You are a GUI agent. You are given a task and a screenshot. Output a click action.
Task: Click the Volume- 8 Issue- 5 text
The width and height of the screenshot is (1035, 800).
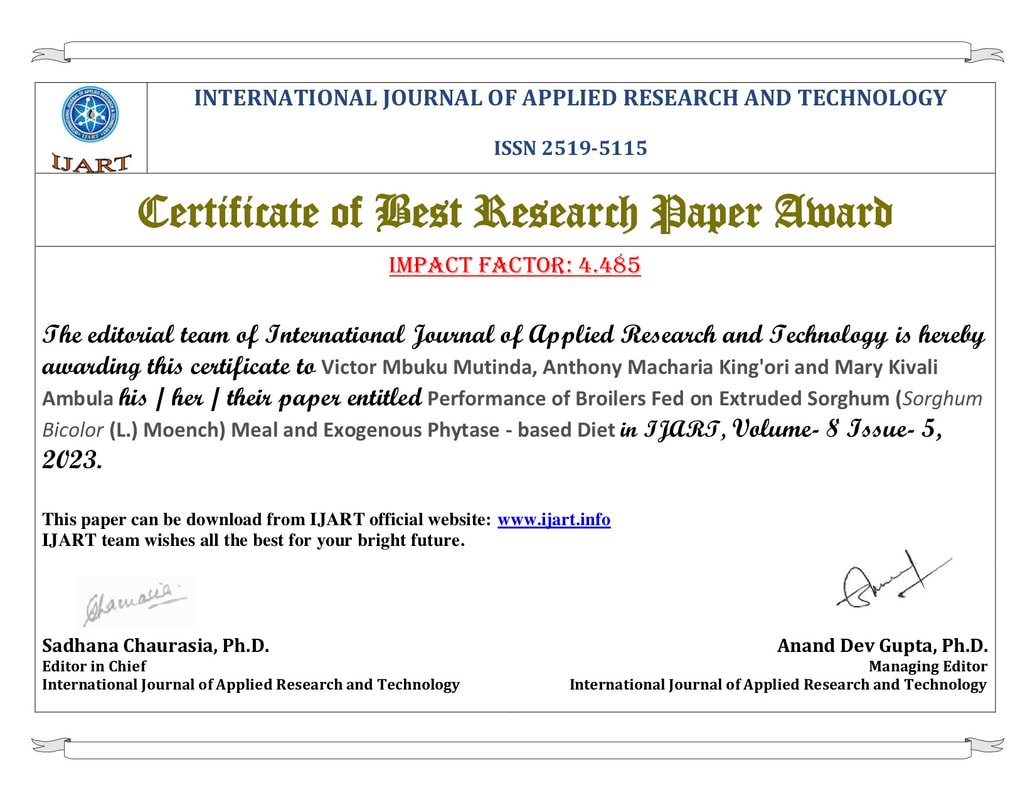837,429
